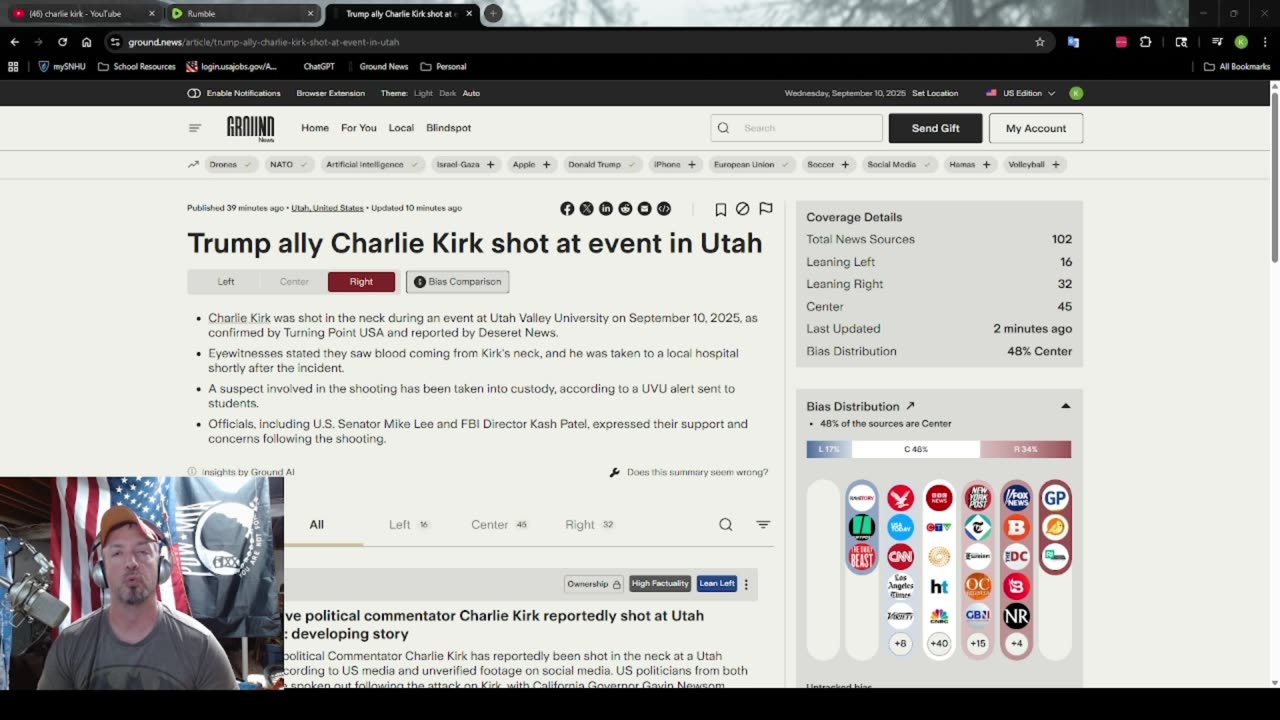Share article on Reddit
The image size is (1280, 720).
(625, 209)
